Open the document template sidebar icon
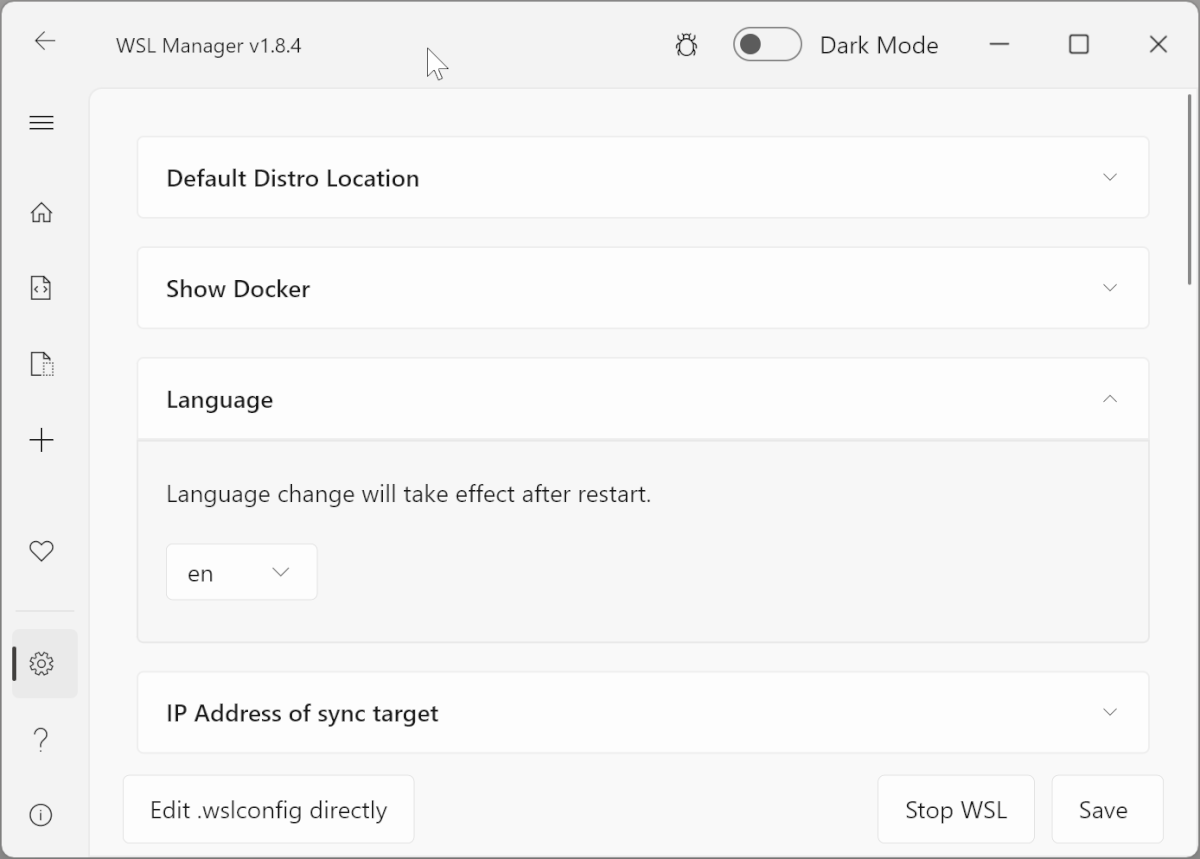Screen dimensions: 1200x859 [x=41, y=364]
